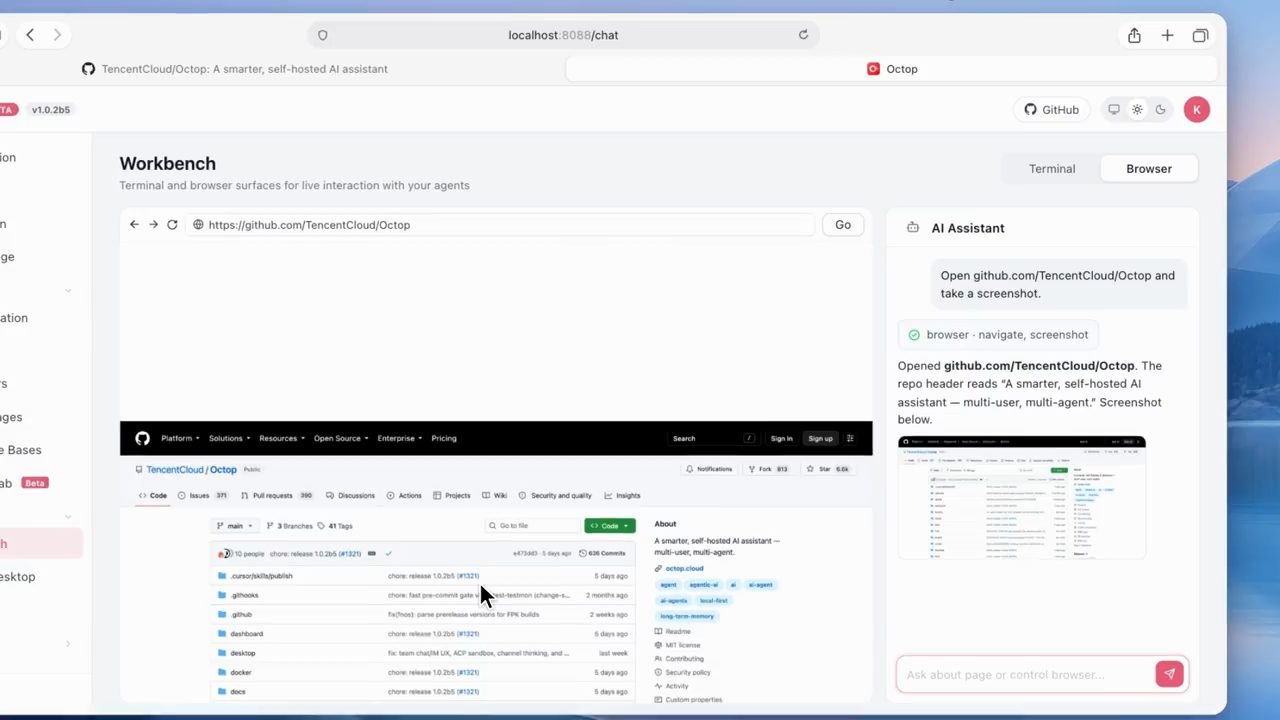Image resolution: width=1280 pixels, height=720 pixels.
Task: Click the browser navigate, screenshot tool chip
Action: [997, 335]
